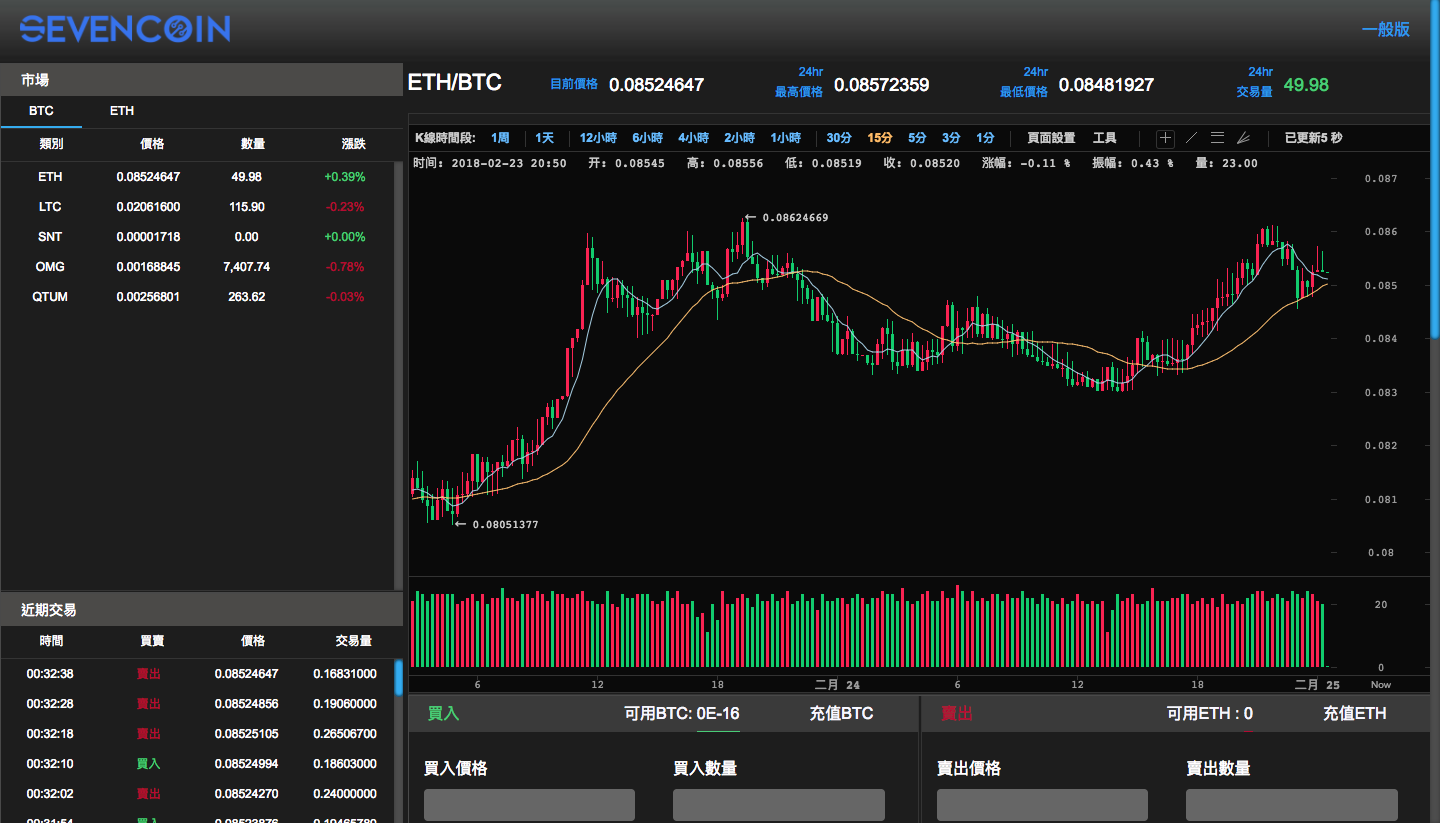Set K-line period to 1週

(x=500, y=138)
